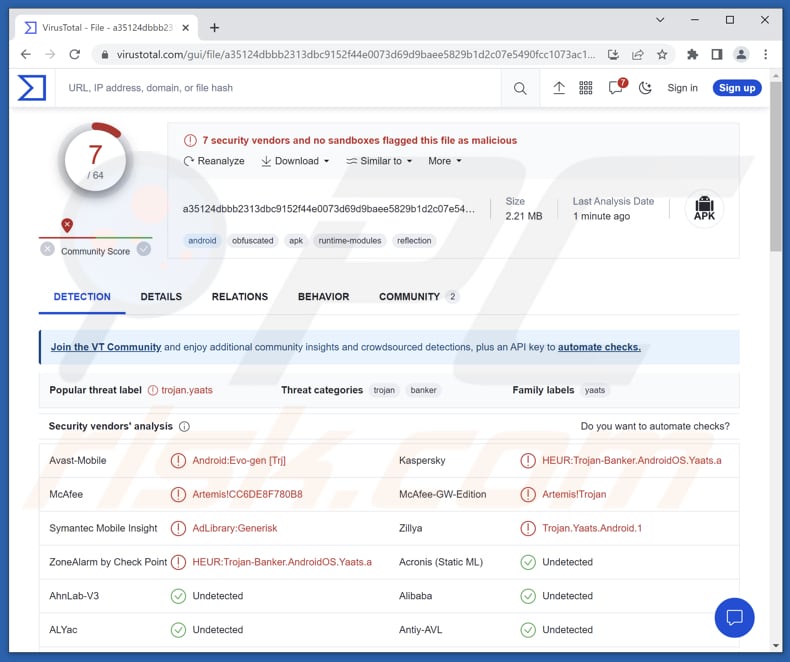This screenshot has width=790, height=662.
Task: Click info icon beside Security vendors' analysis
Action: point(184,427)
